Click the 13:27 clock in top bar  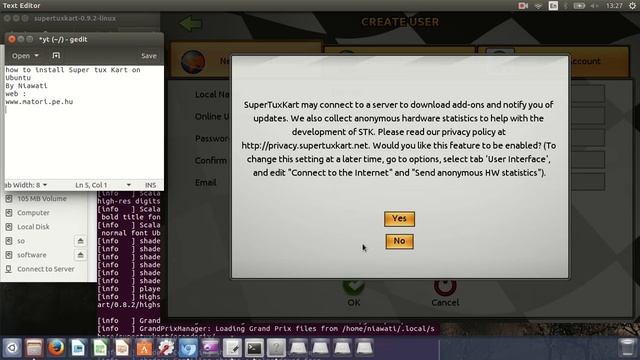[614, 6]
